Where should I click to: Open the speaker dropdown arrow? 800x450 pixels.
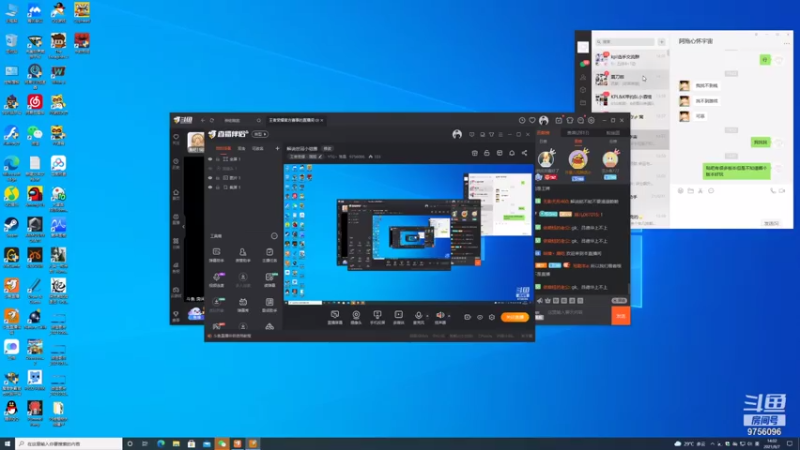tap(449, 316)
